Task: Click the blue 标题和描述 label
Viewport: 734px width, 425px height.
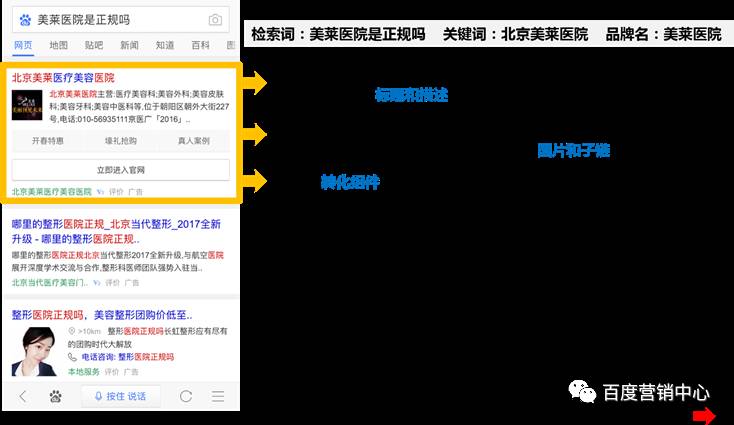Action: point(411,95)
